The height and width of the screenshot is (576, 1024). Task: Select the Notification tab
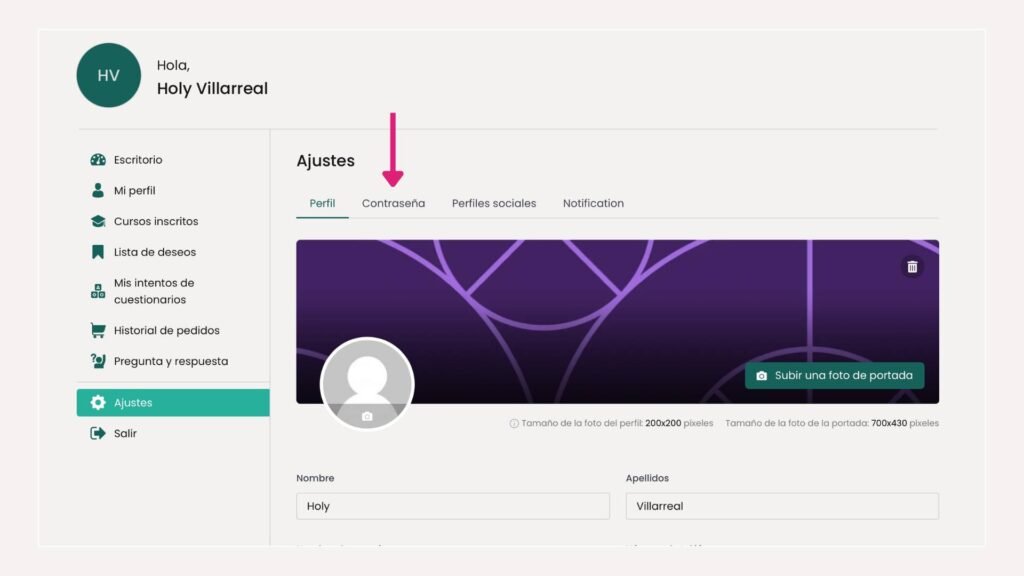[593, 203]
